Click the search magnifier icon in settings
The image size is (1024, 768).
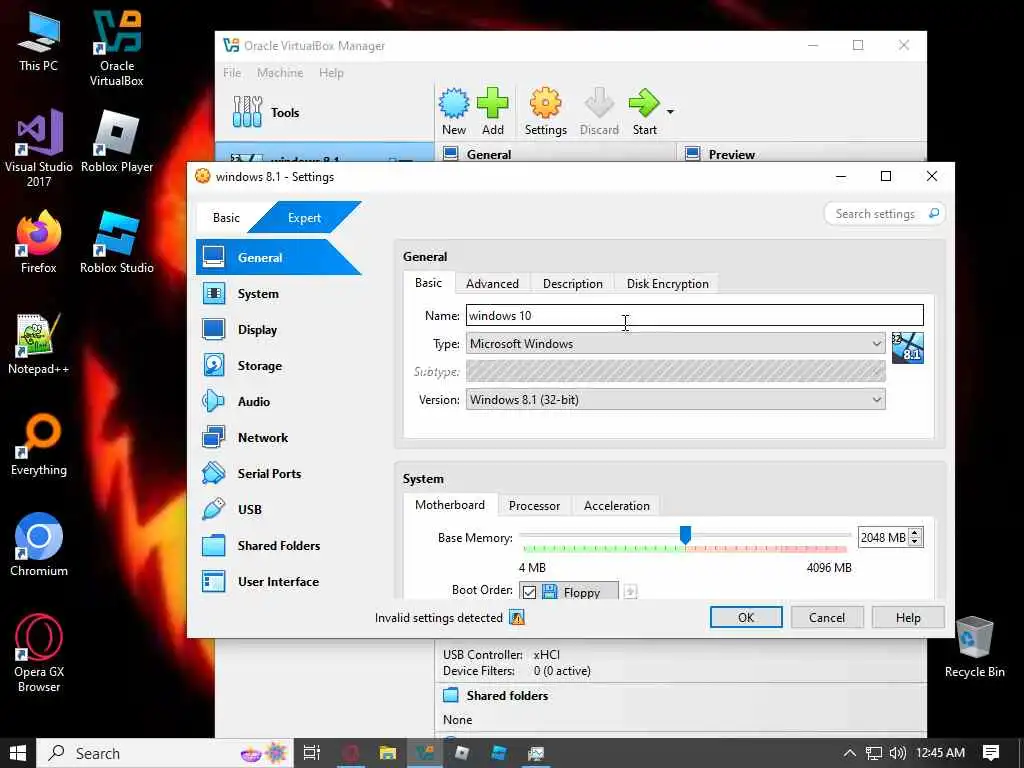(x=934, y=214)
